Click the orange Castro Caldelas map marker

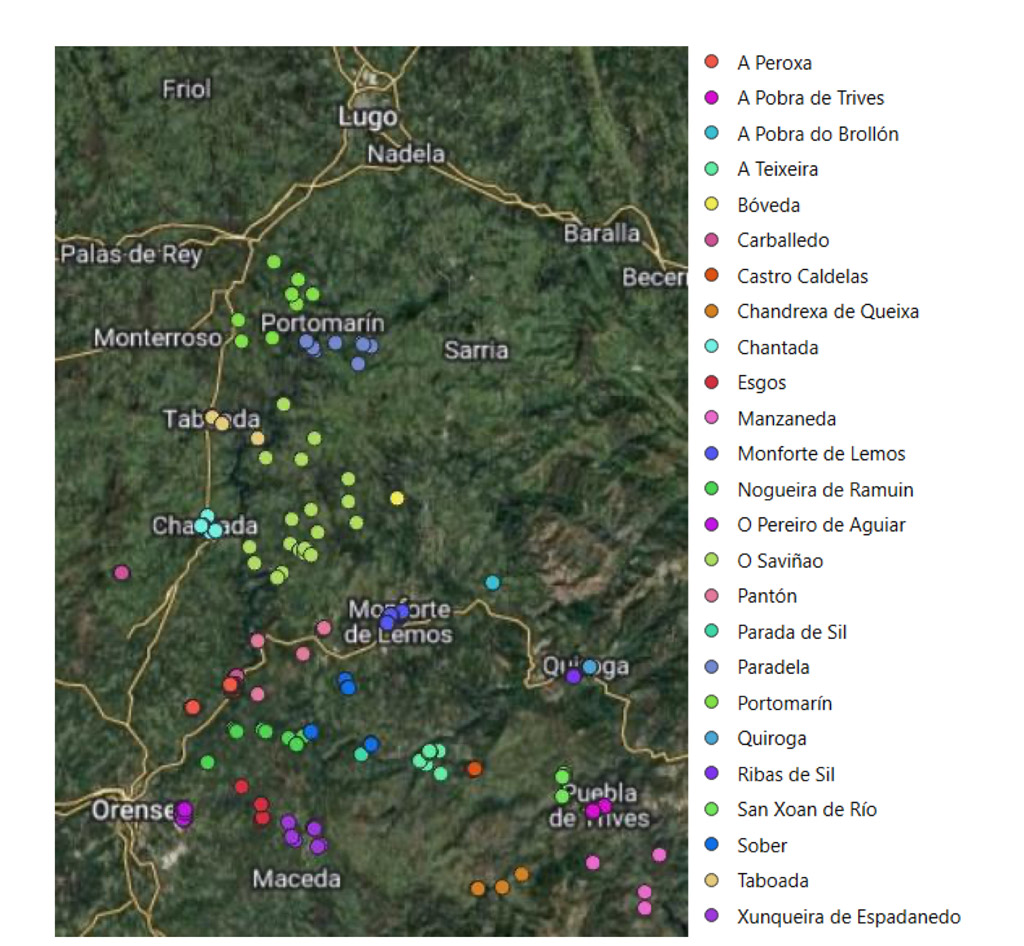coord(474,769)
